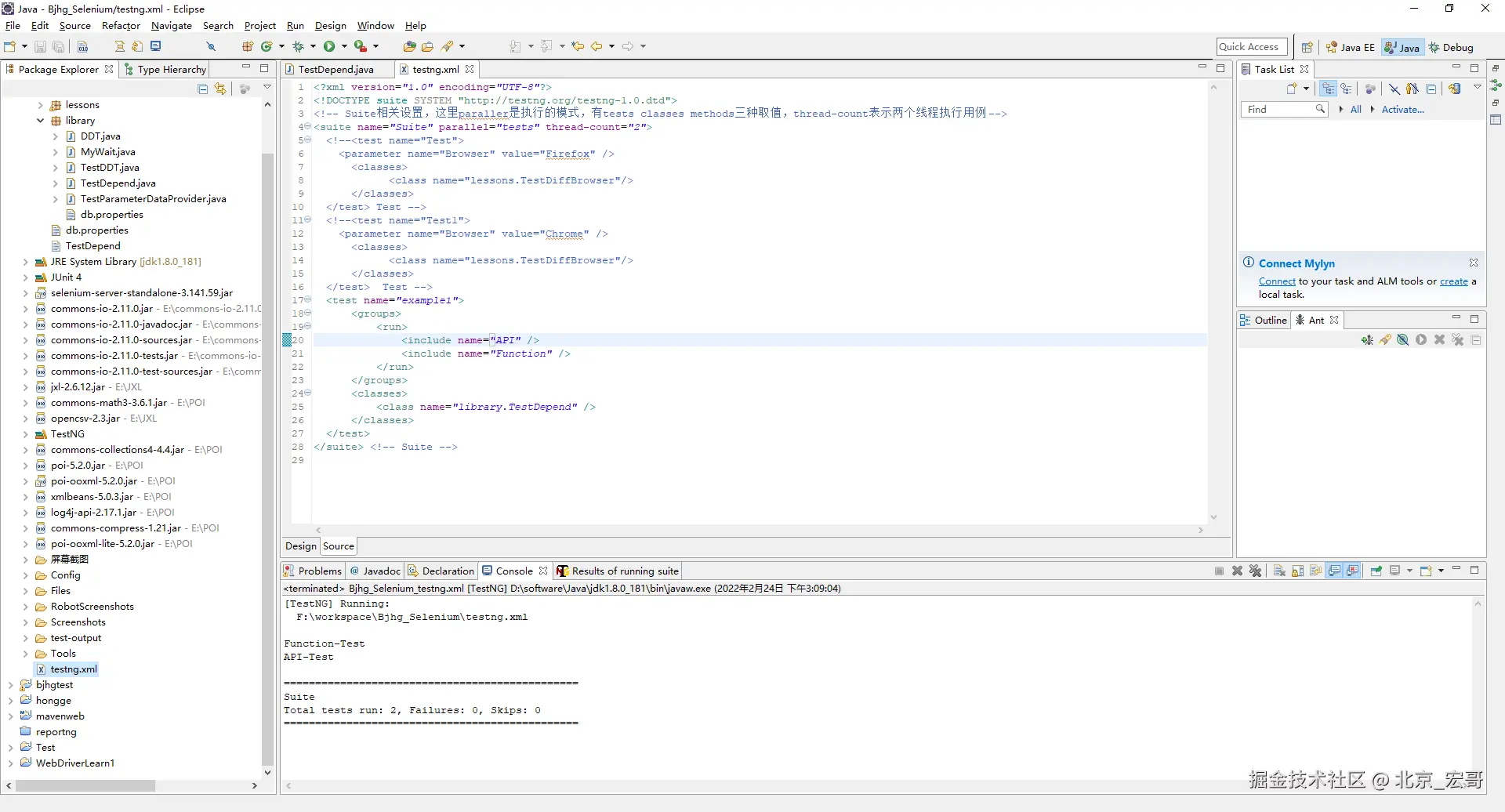Viewport: 1505px width, 812px height.
Task: Click the Quick Access field
Action: point(1252,47)
